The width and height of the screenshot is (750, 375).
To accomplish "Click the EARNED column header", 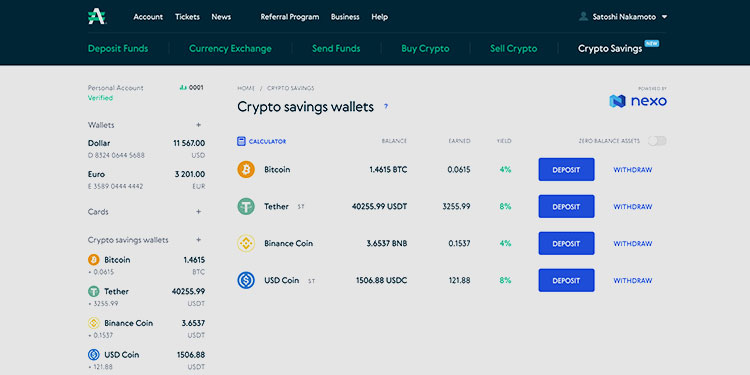I will tap(459, 141).
